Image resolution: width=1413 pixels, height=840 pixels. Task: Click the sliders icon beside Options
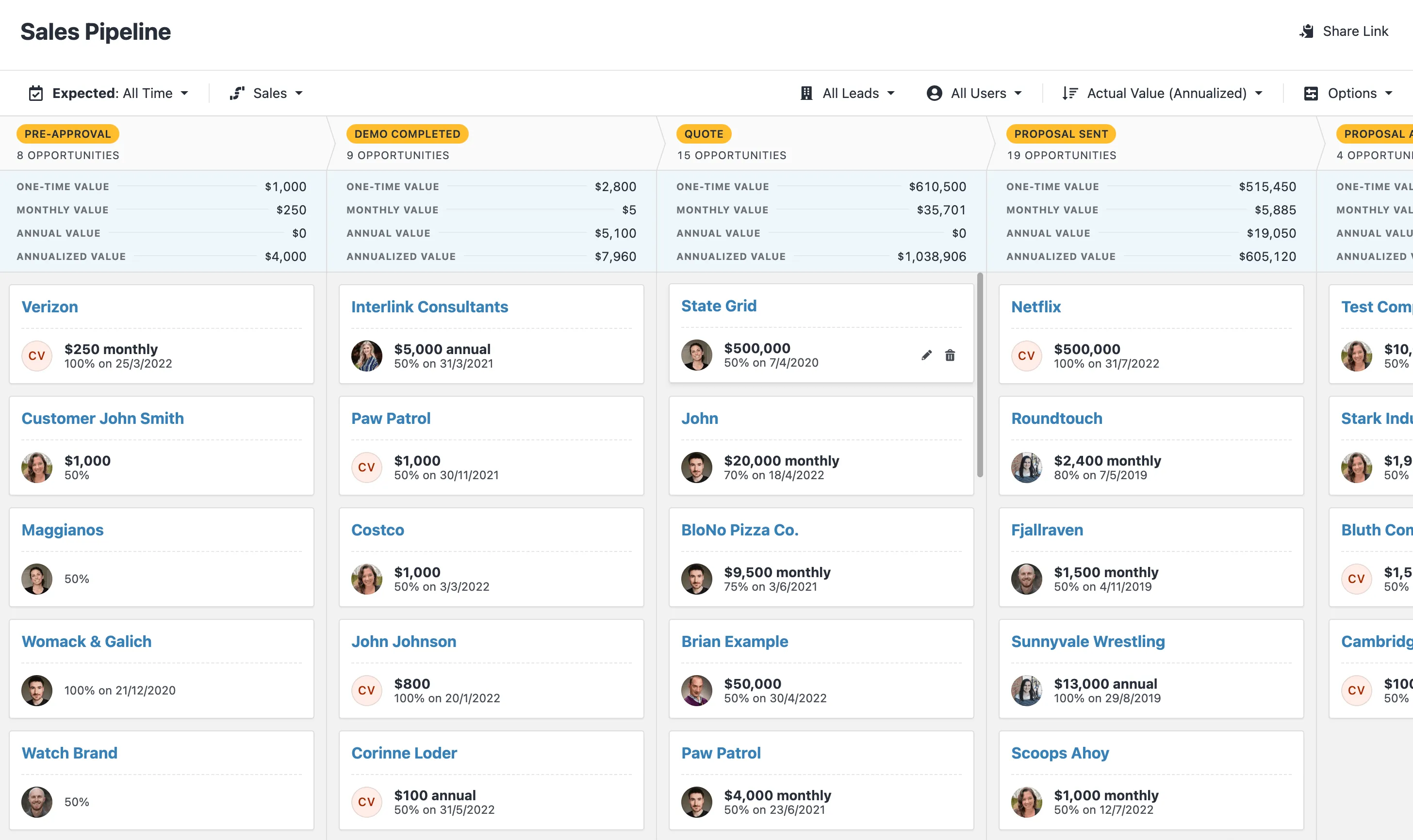[x=1311, y=93]
